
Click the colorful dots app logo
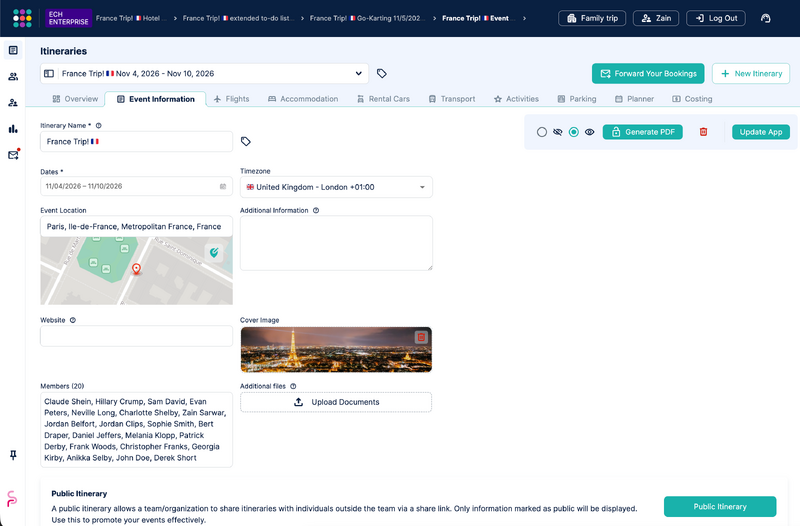(22, 18)
